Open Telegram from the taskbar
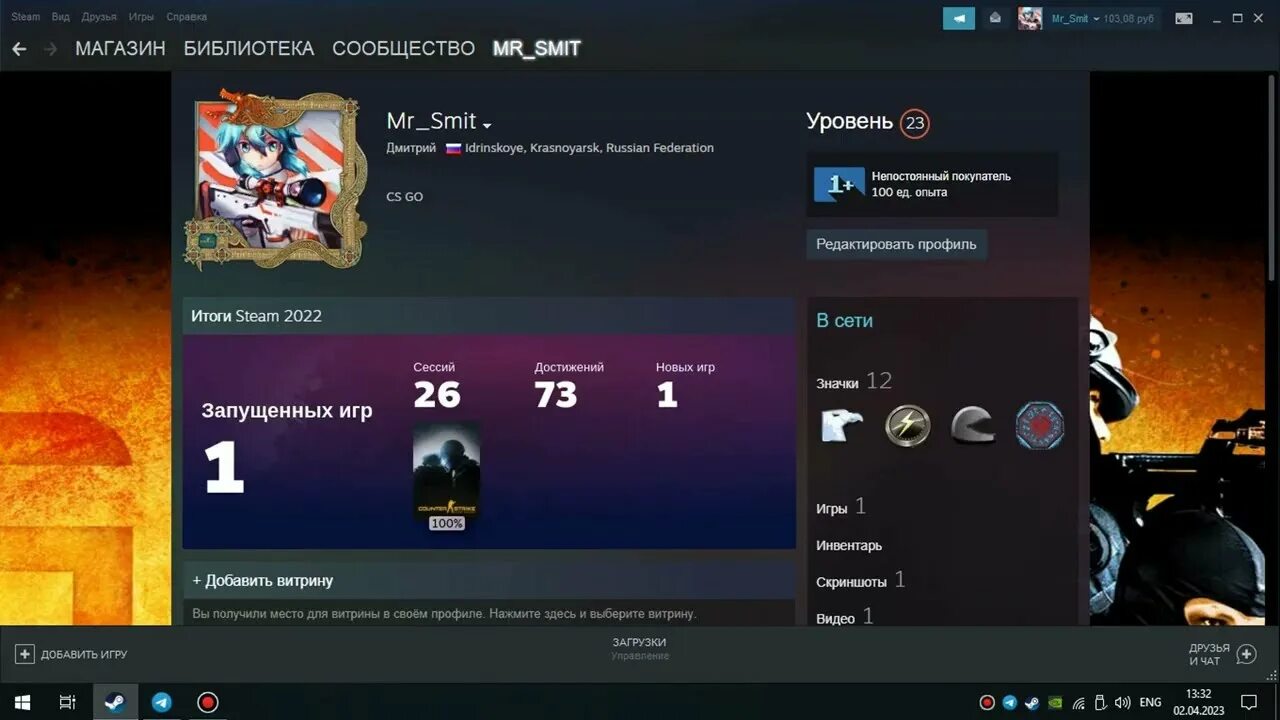 click(161, 702)
